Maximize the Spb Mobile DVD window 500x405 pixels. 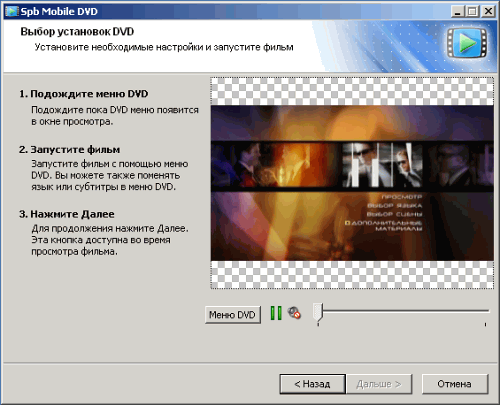pos(472,12)
